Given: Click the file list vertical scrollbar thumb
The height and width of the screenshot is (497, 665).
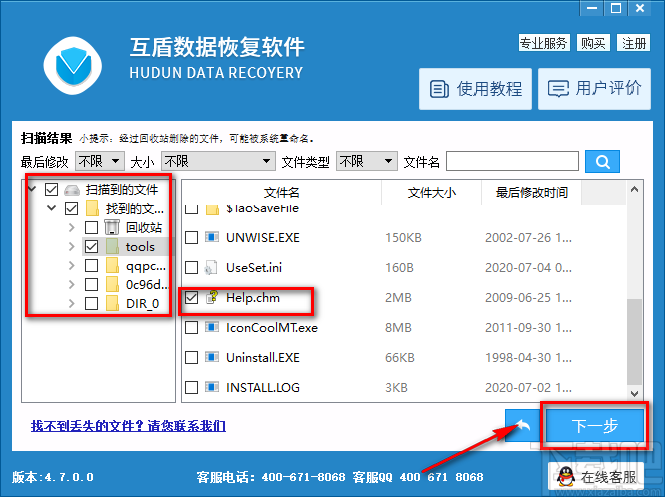Looking at the screenshot, I should pos(634,342).
